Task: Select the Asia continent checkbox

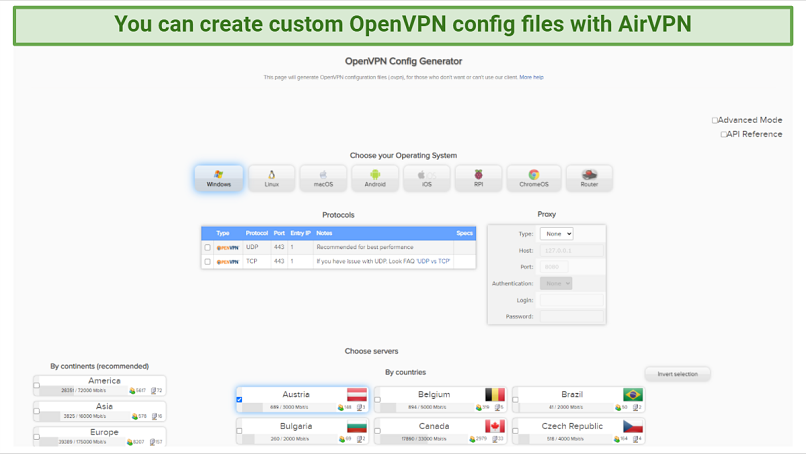Action: [x=36, y=411]
